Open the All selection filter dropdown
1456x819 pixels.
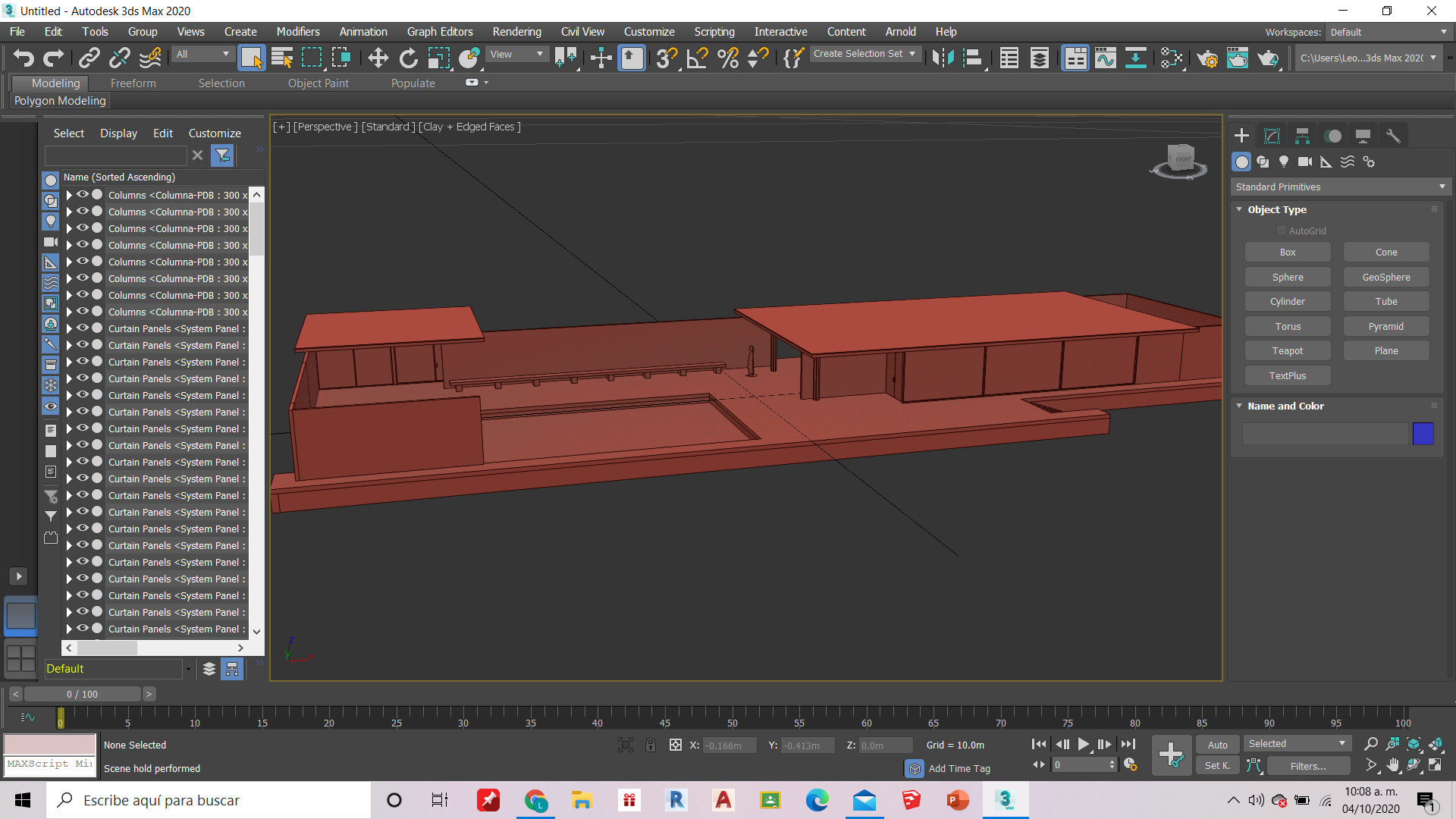click(x=202, y=55)
